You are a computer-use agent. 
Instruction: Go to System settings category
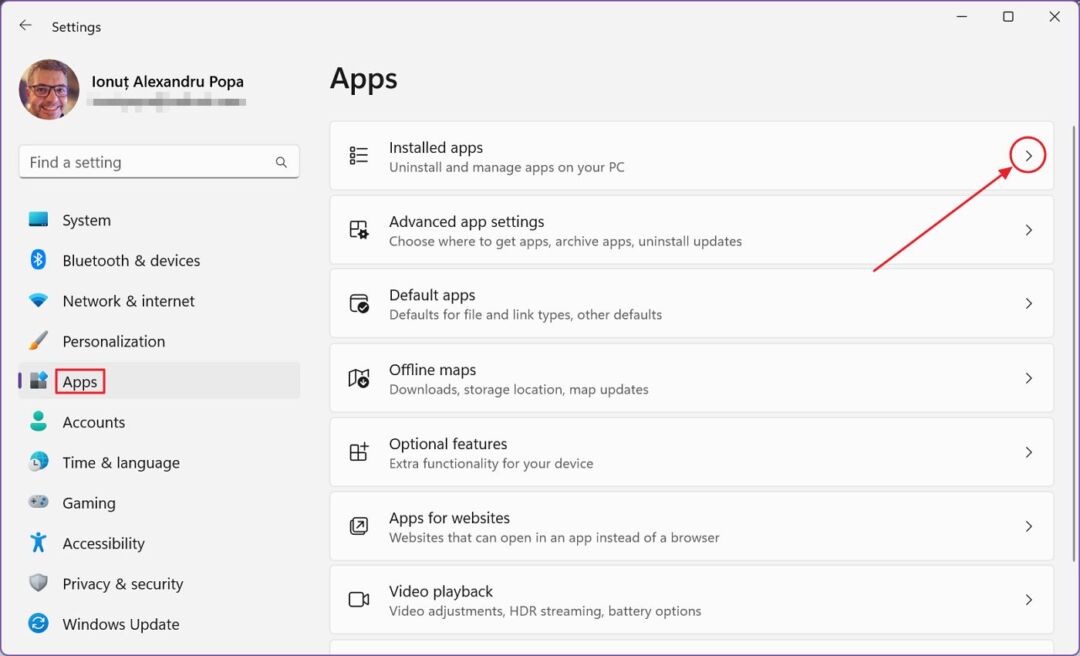tap(159, 220)
